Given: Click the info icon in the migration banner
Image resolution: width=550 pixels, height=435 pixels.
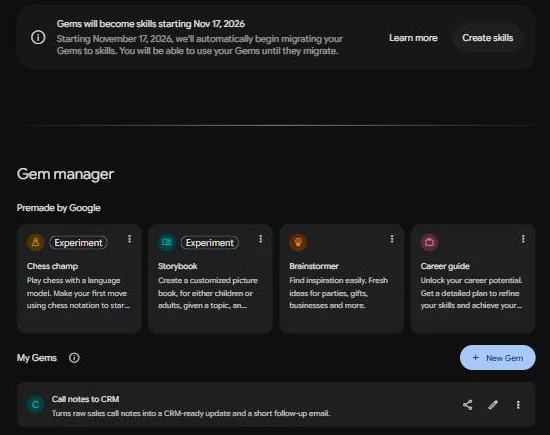Looking at the screenshot, I should pyautogui.click(x=38, y=37).
